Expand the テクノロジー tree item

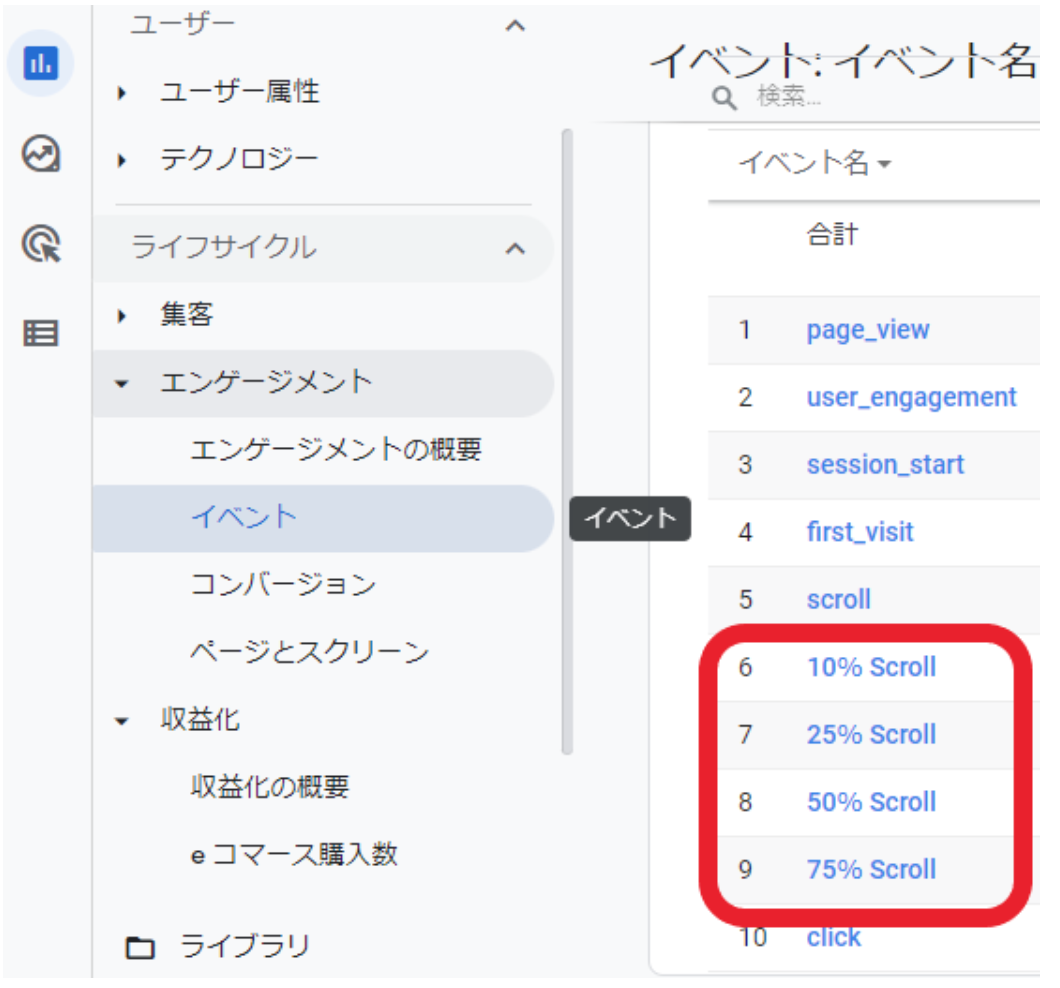pos(123,160)
